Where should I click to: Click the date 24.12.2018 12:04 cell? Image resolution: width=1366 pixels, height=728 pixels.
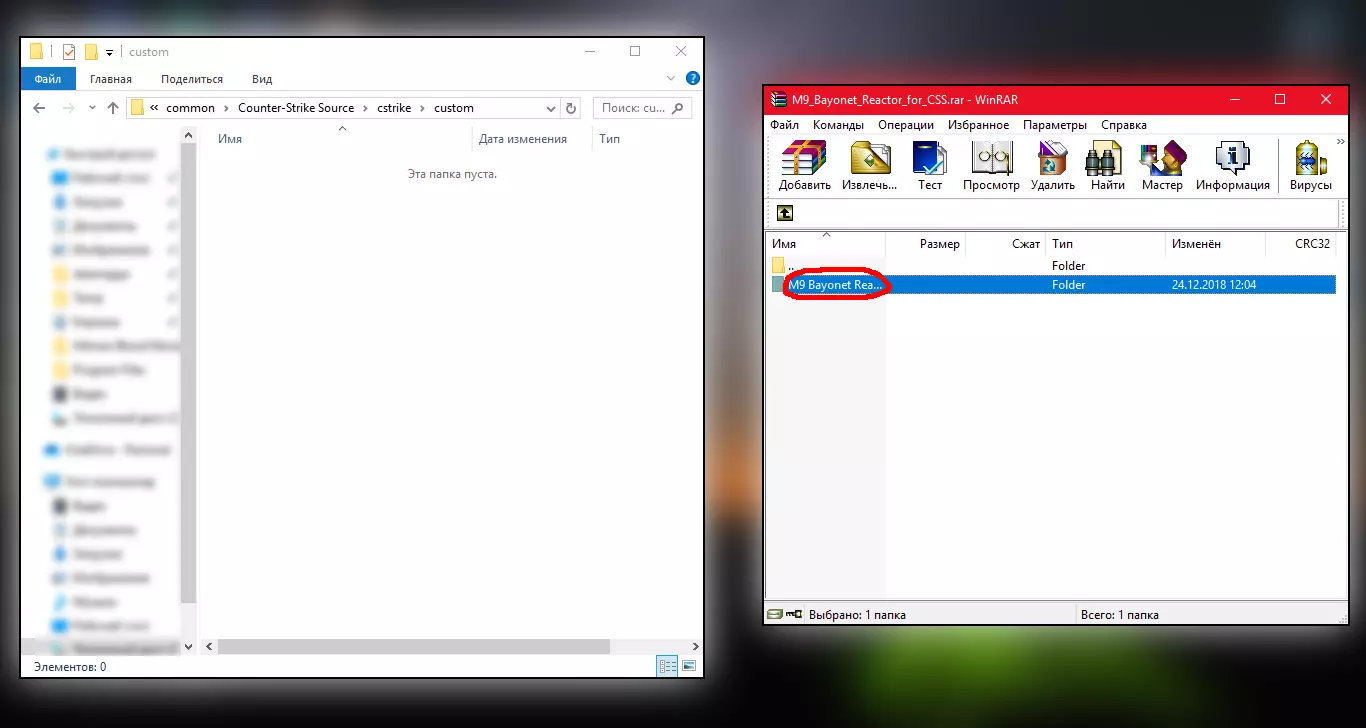click(x=1214, y=285)
